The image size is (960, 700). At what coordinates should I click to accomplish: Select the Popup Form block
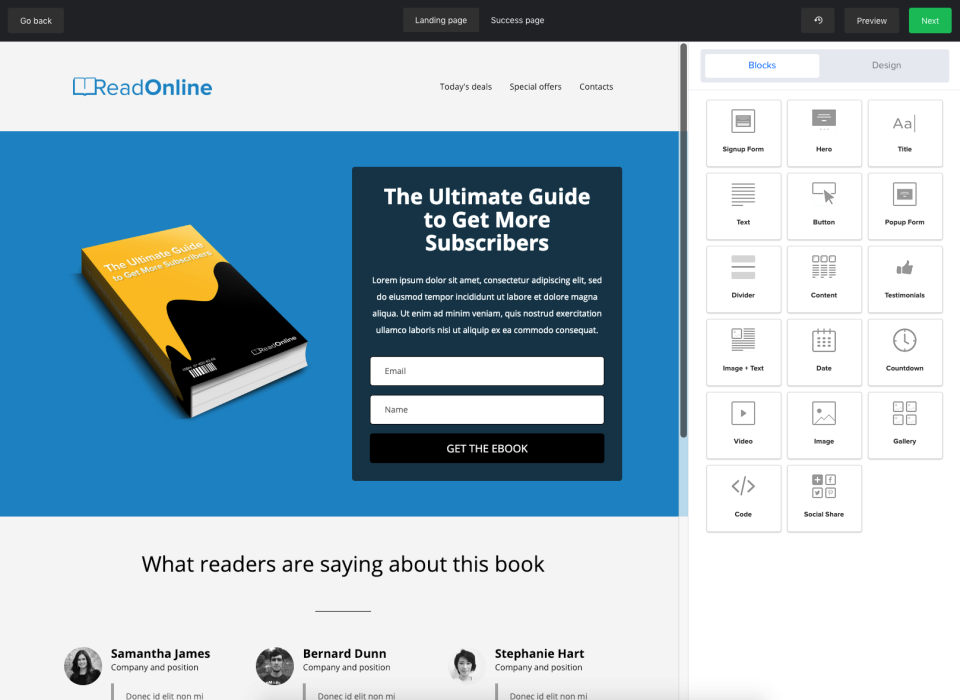click(904, 205)
